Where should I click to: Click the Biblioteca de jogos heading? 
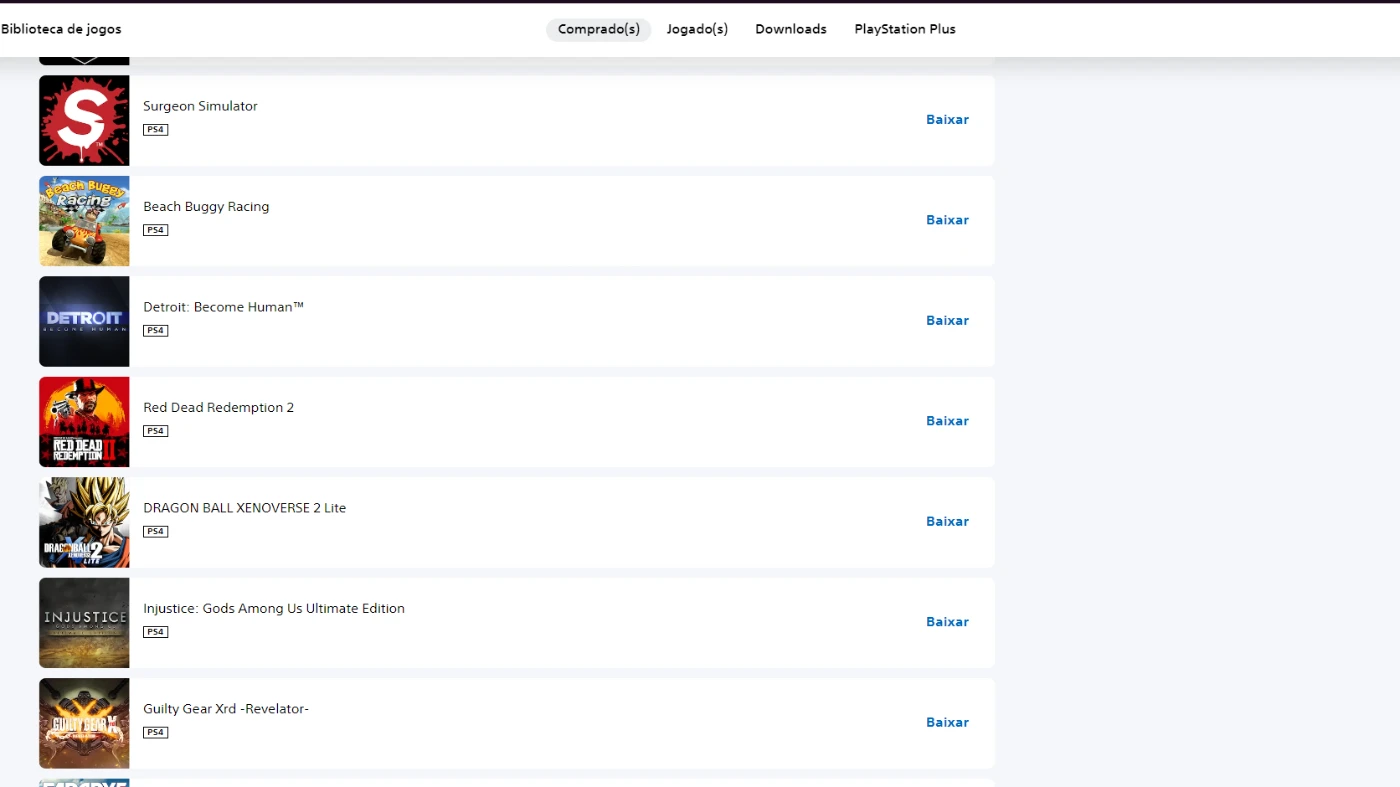[x=61, y=30]
